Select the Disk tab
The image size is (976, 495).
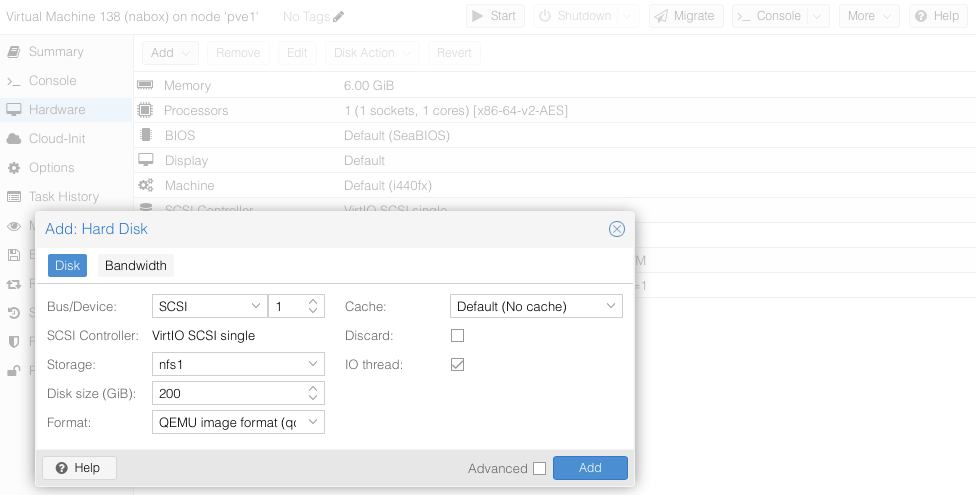pyautogui.click(x=67, y=266)
